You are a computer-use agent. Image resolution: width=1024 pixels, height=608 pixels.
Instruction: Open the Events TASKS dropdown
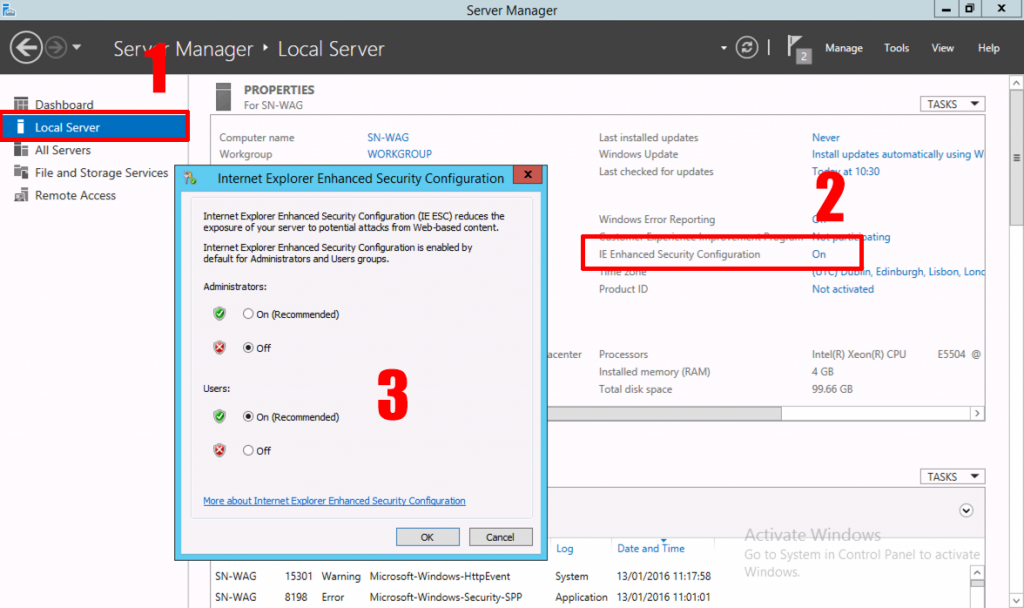click(951, 477)
